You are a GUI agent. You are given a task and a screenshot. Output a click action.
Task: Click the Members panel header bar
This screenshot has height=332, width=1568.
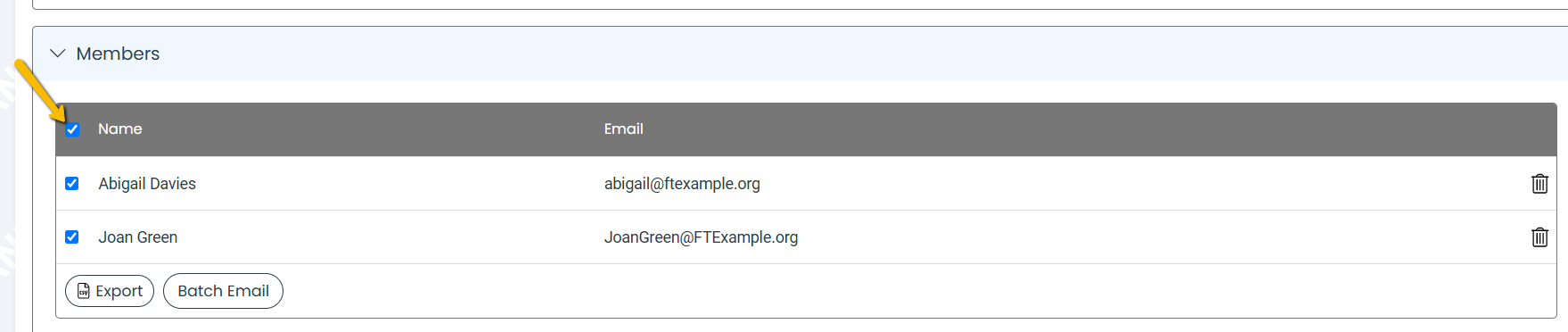[800, 54]
